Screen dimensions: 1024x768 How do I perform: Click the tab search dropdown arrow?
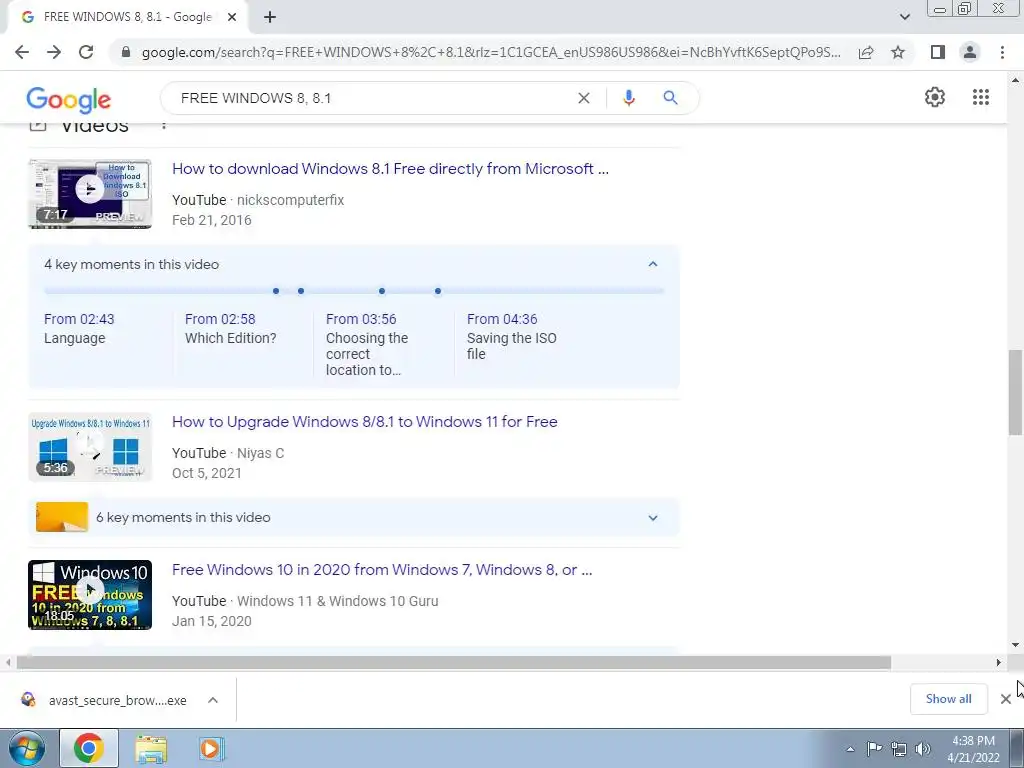pyautogui.click(x=904, y=17)
